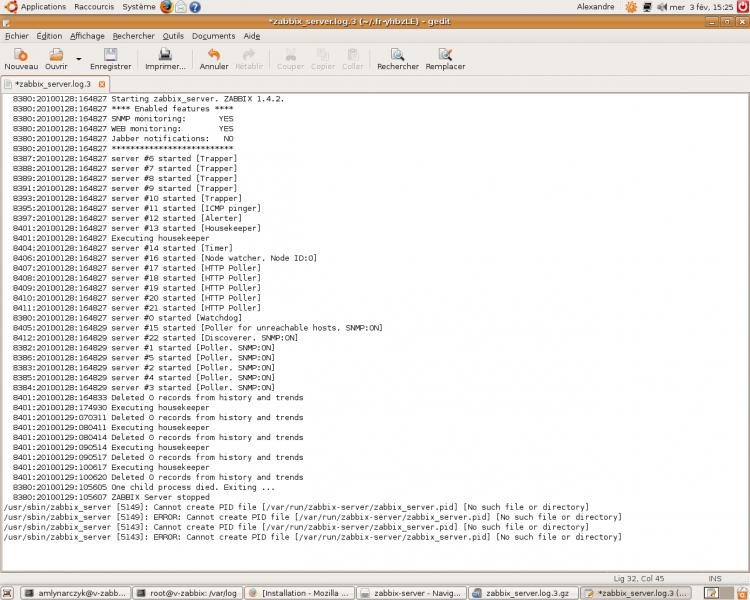
Task: Launch Firefox from the top panel
Action: pos(166,7)
